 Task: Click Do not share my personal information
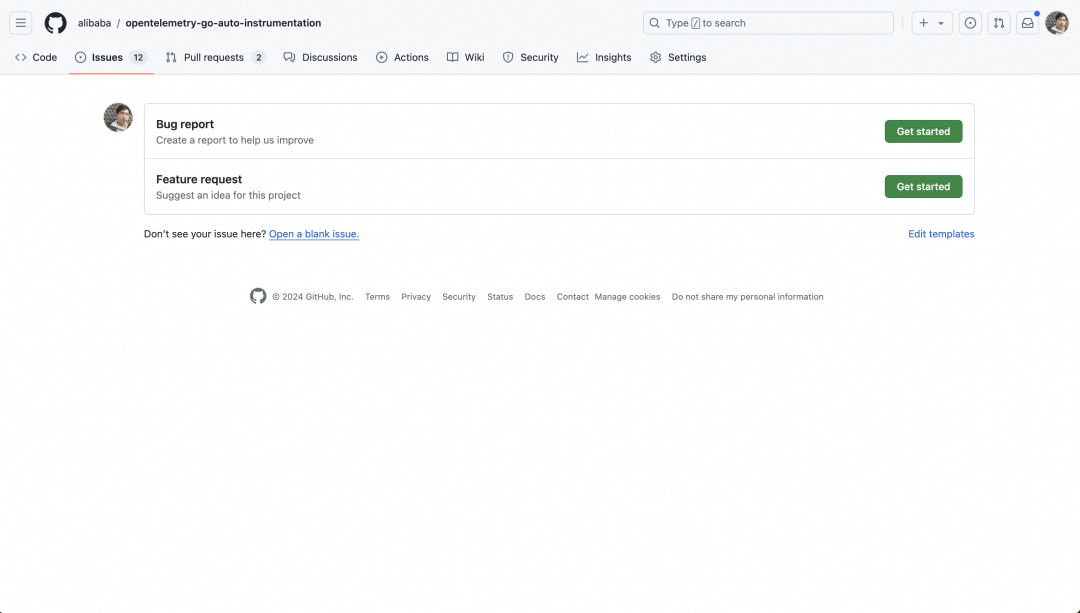(x=747, y=297)
